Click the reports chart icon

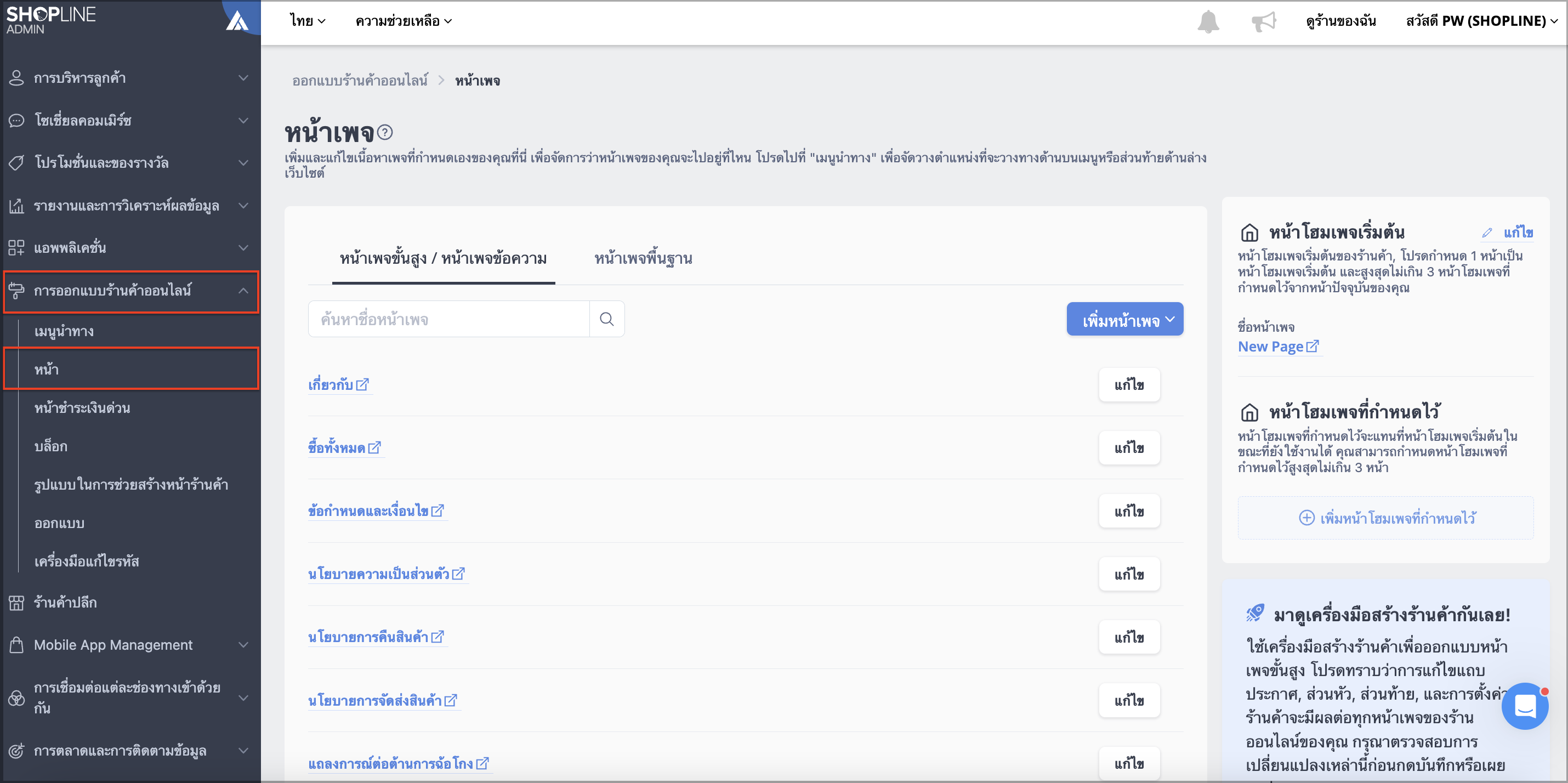point(16,206)
